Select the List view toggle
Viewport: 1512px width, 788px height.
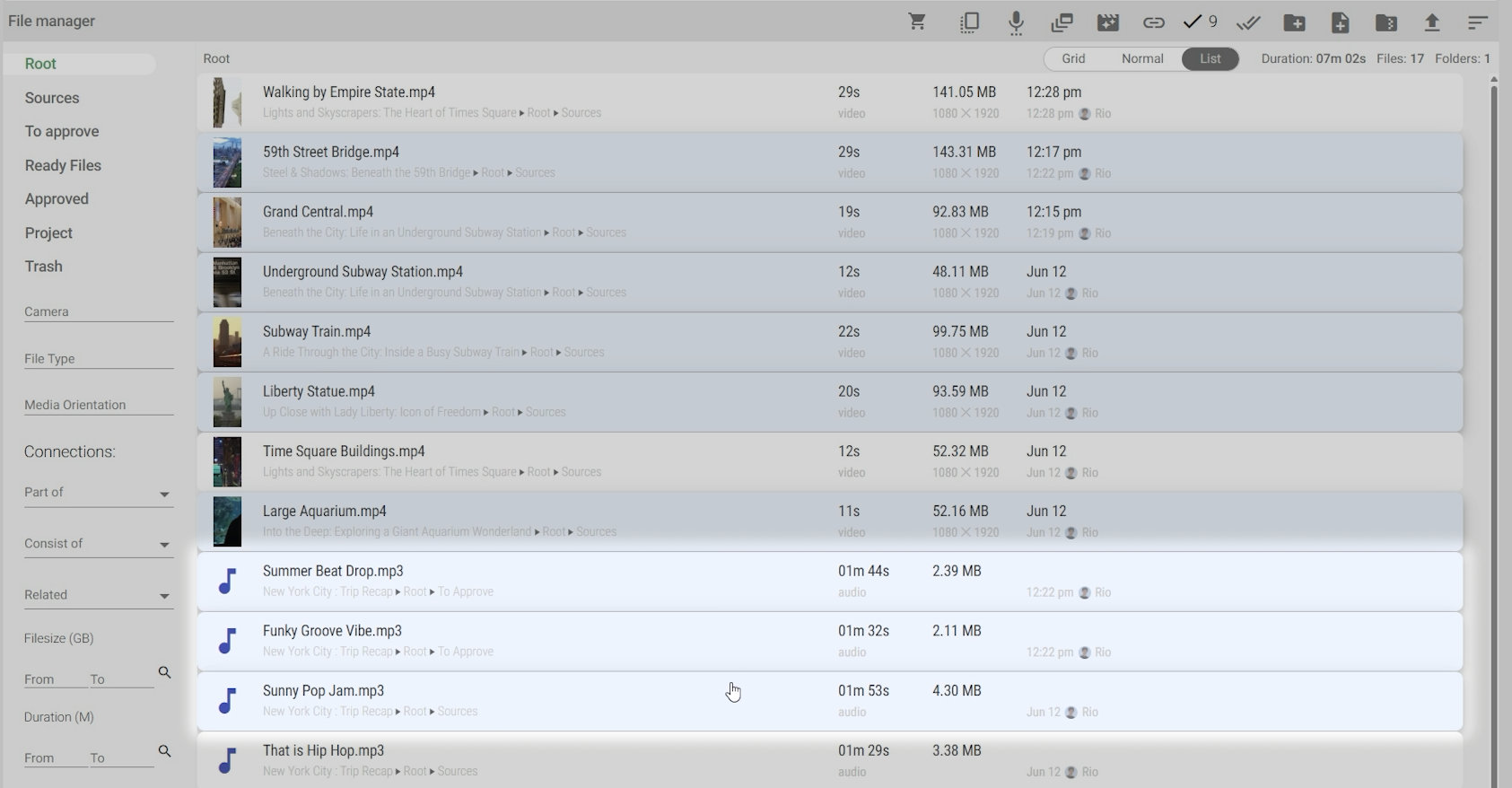click(1210, 58)
